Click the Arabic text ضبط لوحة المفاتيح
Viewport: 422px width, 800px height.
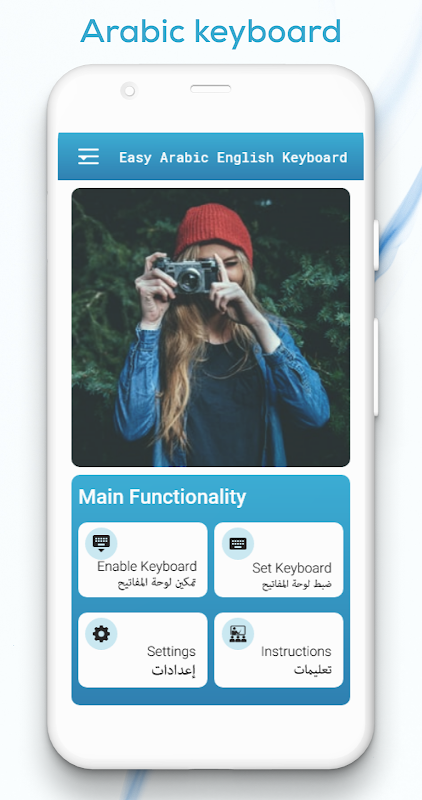point(297,584)
